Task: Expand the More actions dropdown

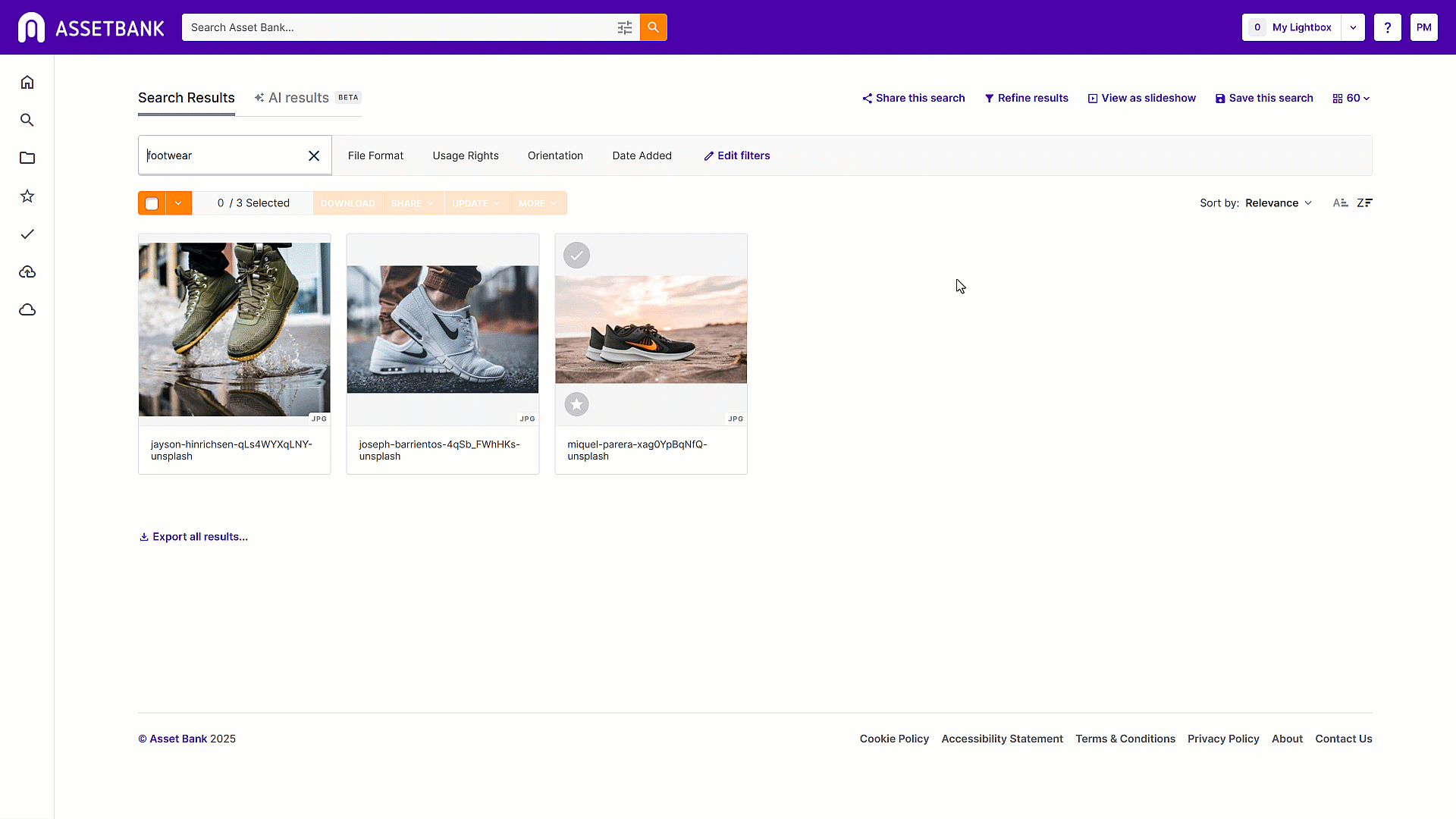Action: click(x=538, y=203)
